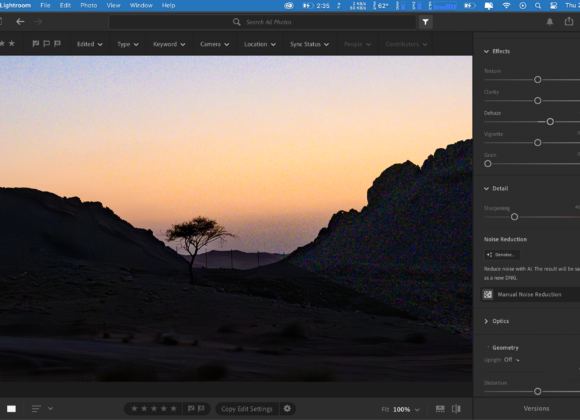This screenshot has height=420, width=580.
Task: Open the sort order menu icon
Action: [36, 409]
